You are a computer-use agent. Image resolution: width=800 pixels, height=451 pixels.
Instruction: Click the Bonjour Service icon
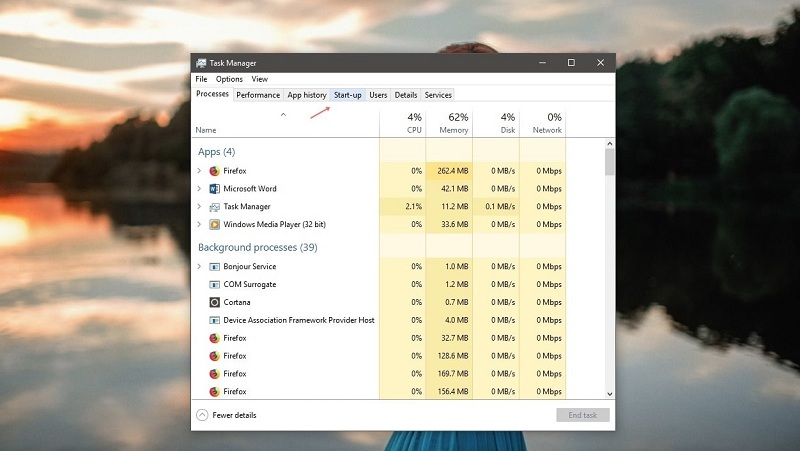214,266
